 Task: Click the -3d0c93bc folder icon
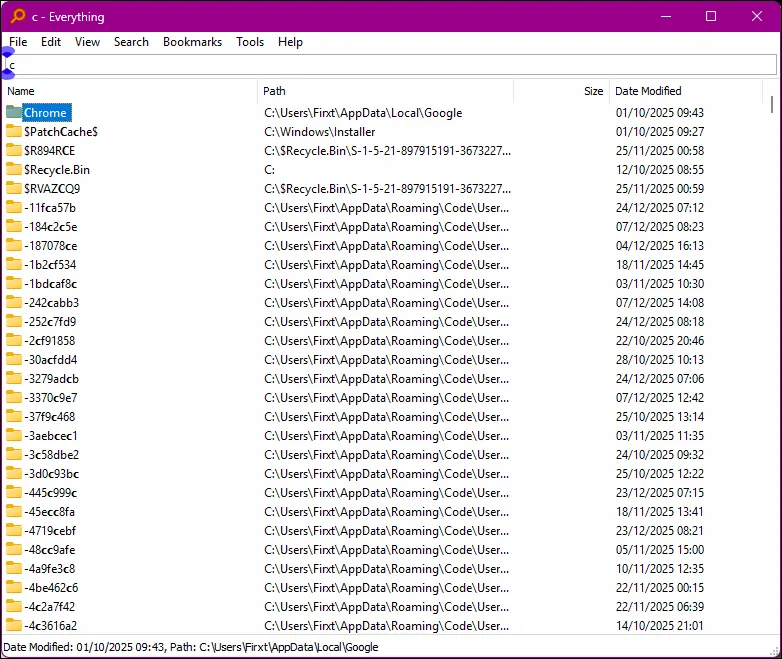(14, 472)
